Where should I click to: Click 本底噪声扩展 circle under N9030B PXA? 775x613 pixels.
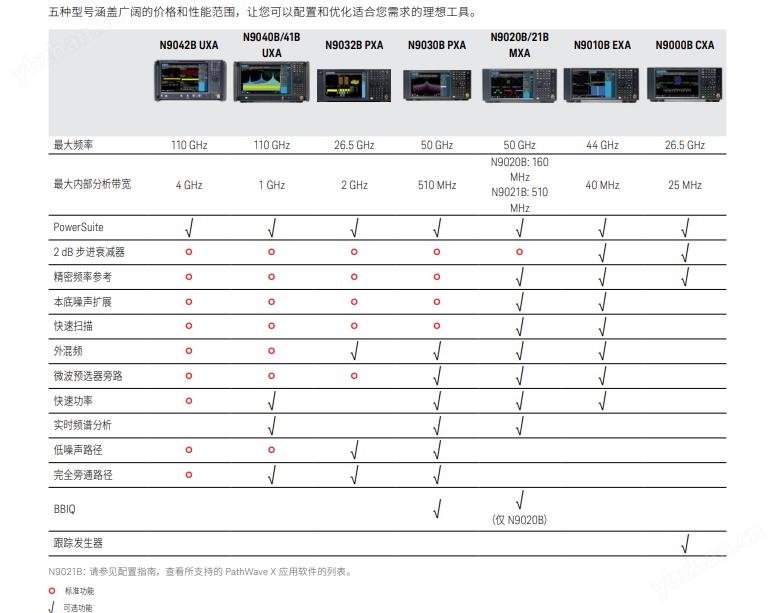pos(437,302)
